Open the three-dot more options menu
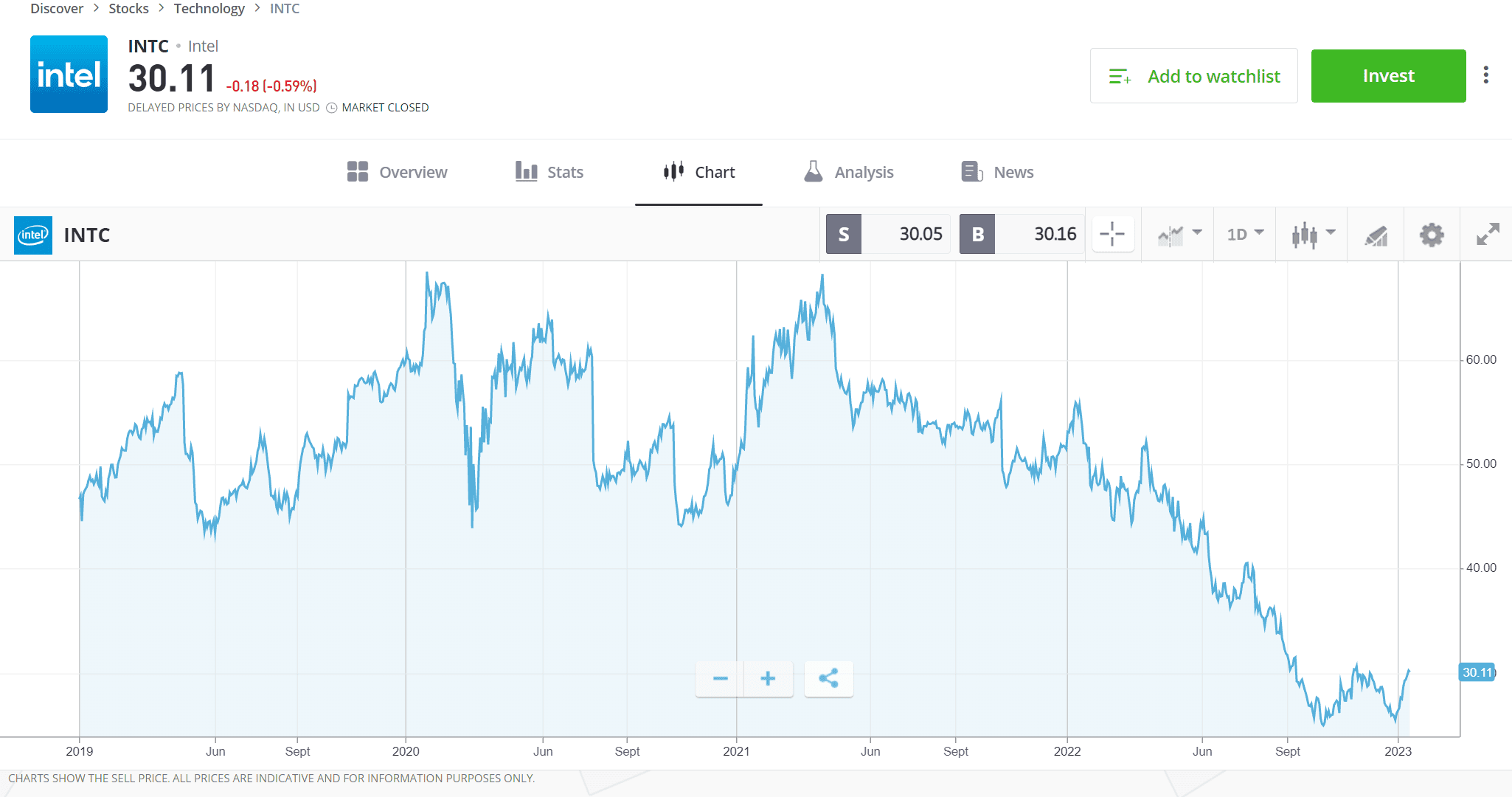 tap(1485, 75)
